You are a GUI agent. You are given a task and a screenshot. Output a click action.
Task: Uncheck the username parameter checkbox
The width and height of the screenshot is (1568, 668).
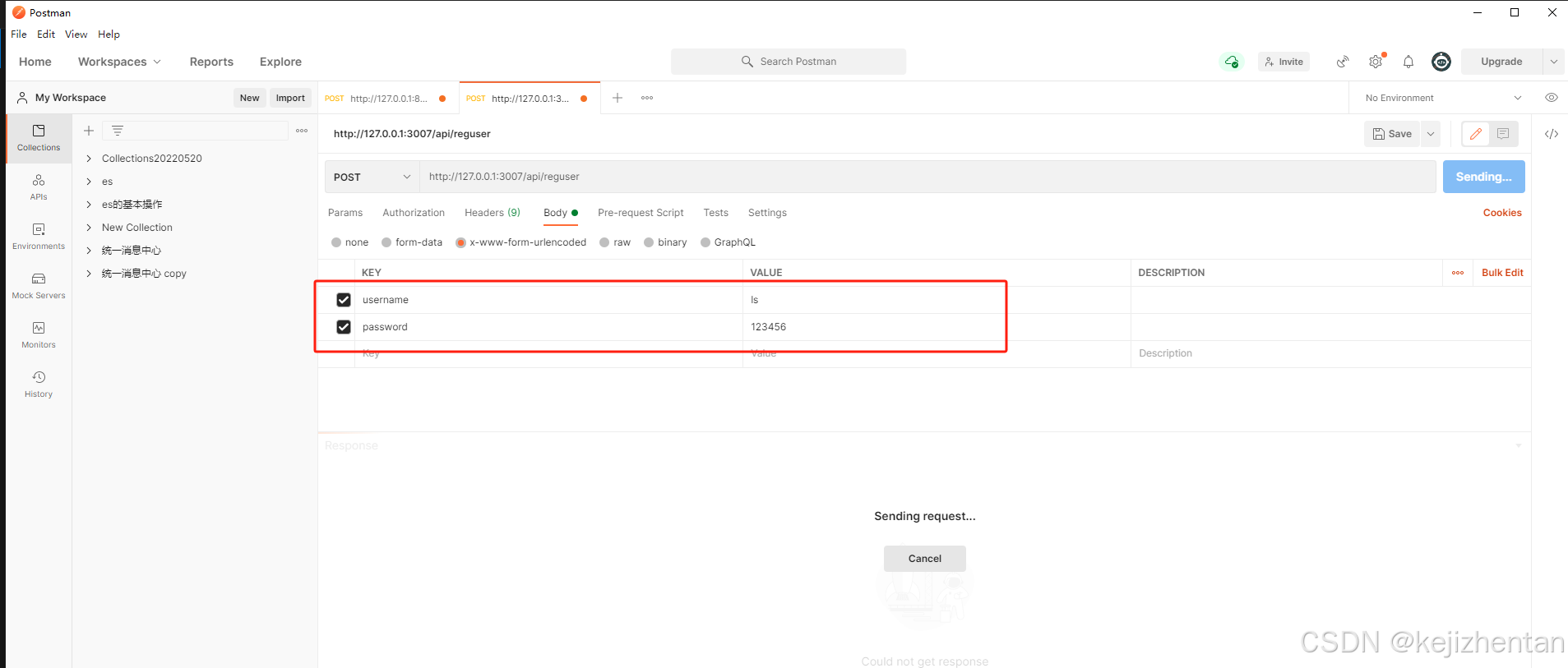[x=344, y=300]
